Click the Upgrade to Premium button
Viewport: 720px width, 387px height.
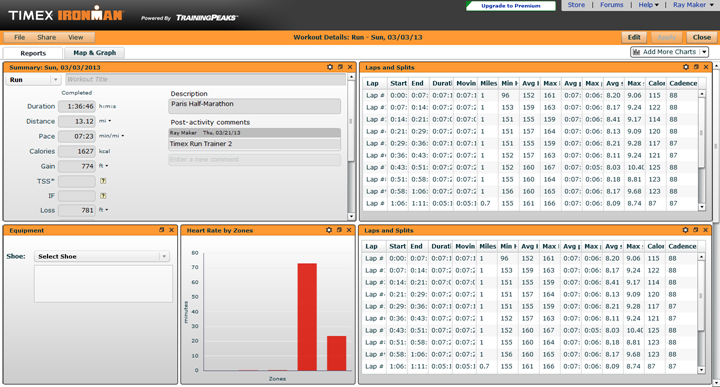[x=511, y=6]
